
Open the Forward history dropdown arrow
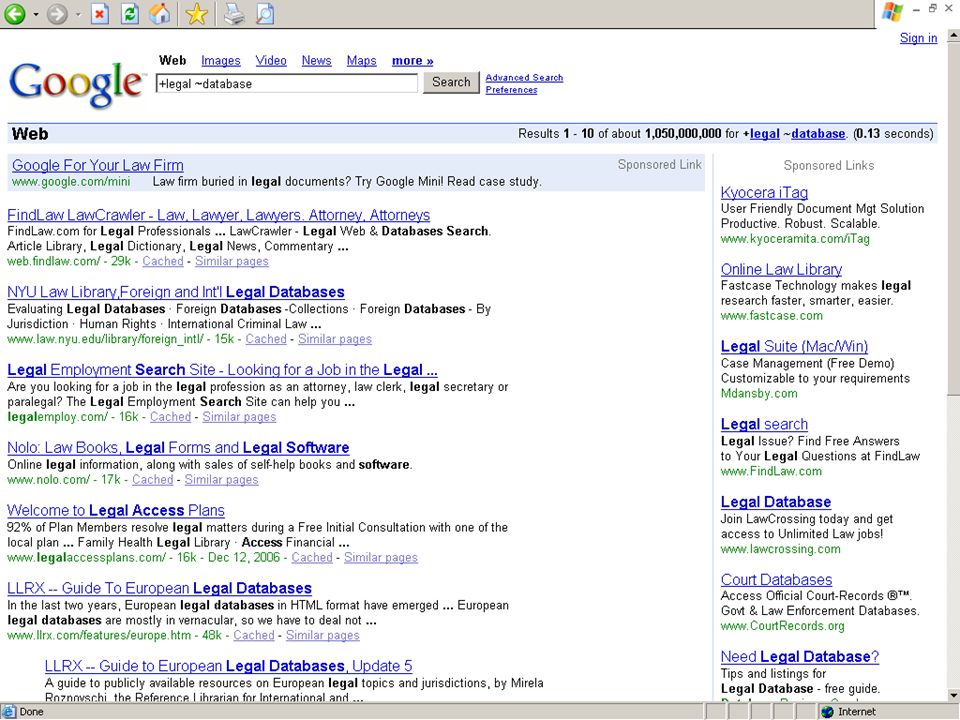[x=78, y=14]
